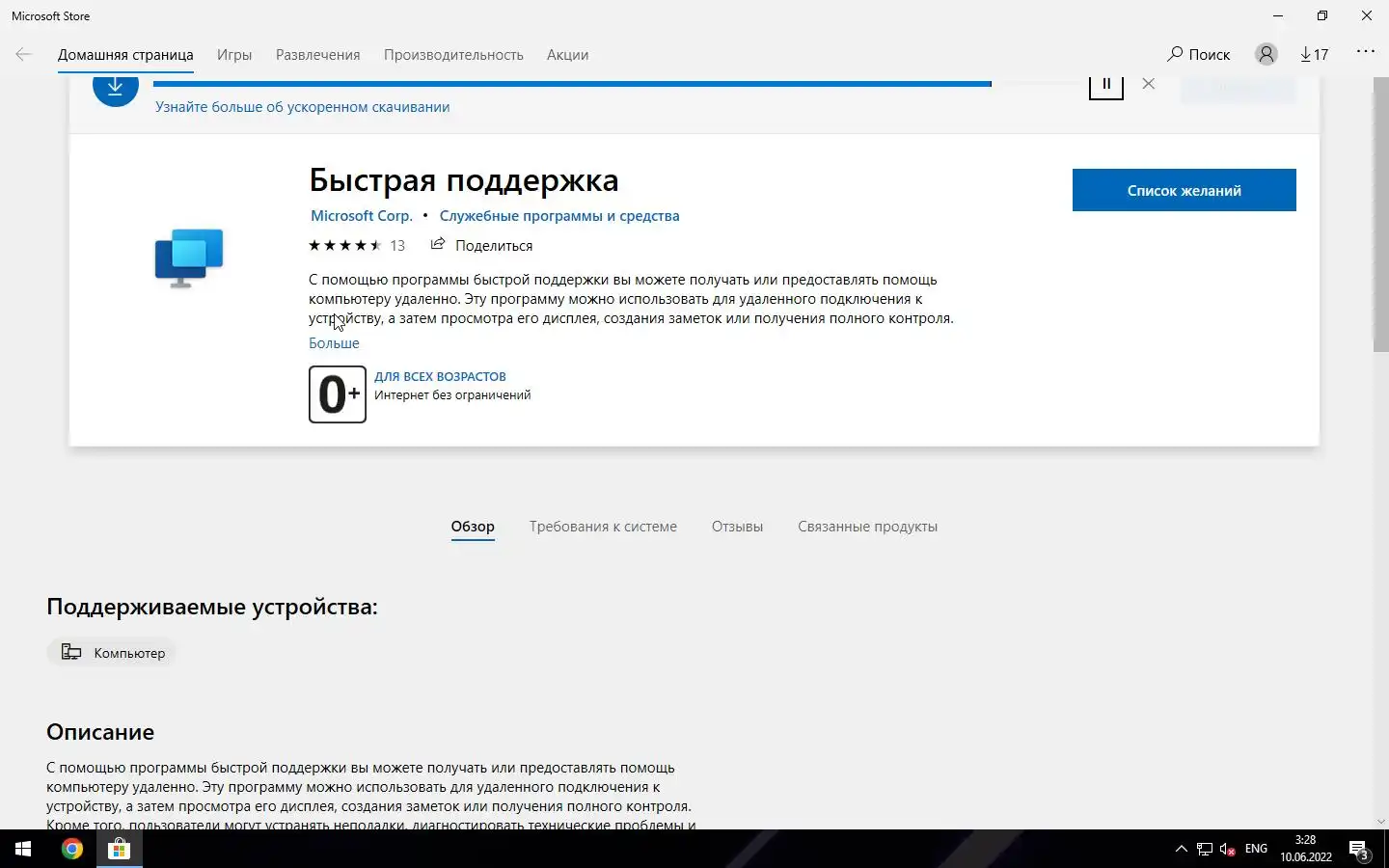1389x868 pixels.
Task: Click the vertical scrollbar thumb
Action: tap(1380, 214)
